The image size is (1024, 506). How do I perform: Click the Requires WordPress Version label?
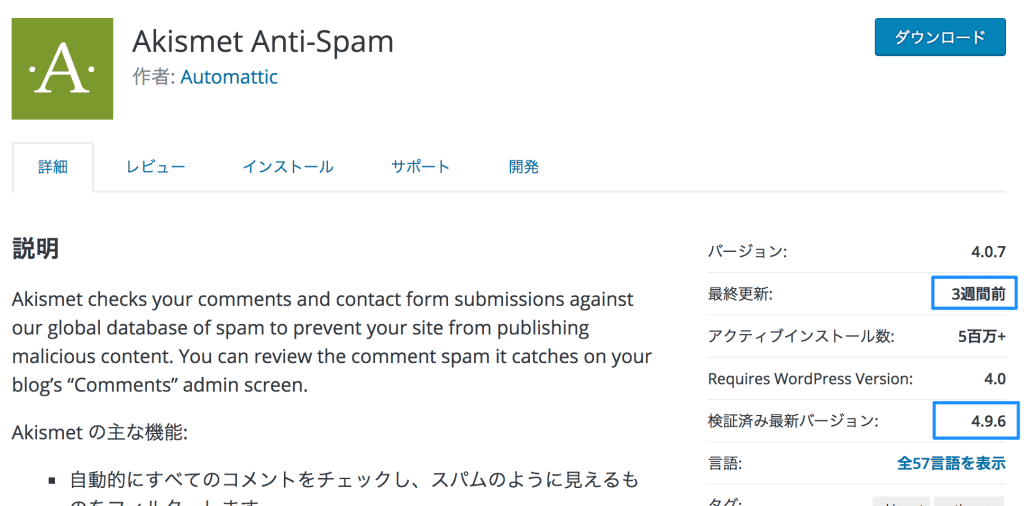810,379
